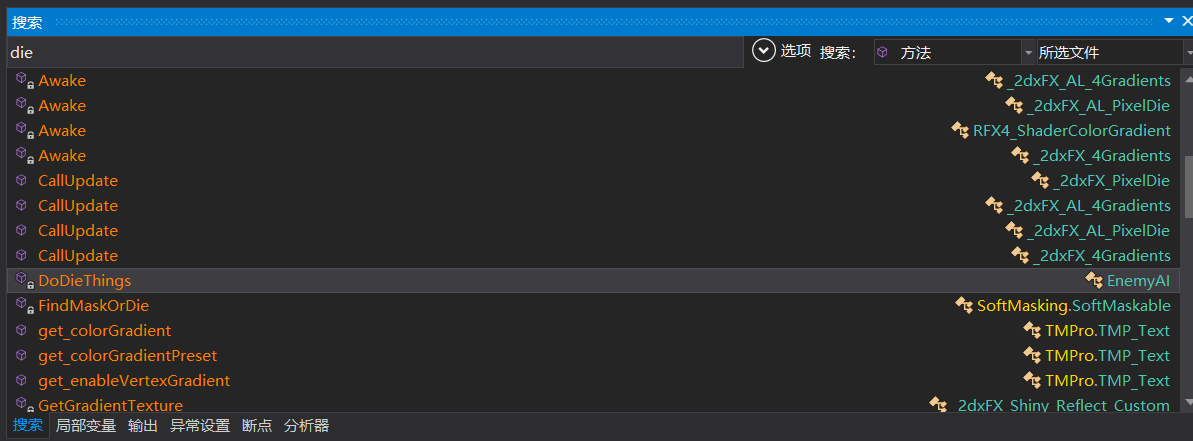Switch to the 局部变量 tab
Image resolution: width=1193 pixels, height=441 pixels.
click(x=85, y=426)
